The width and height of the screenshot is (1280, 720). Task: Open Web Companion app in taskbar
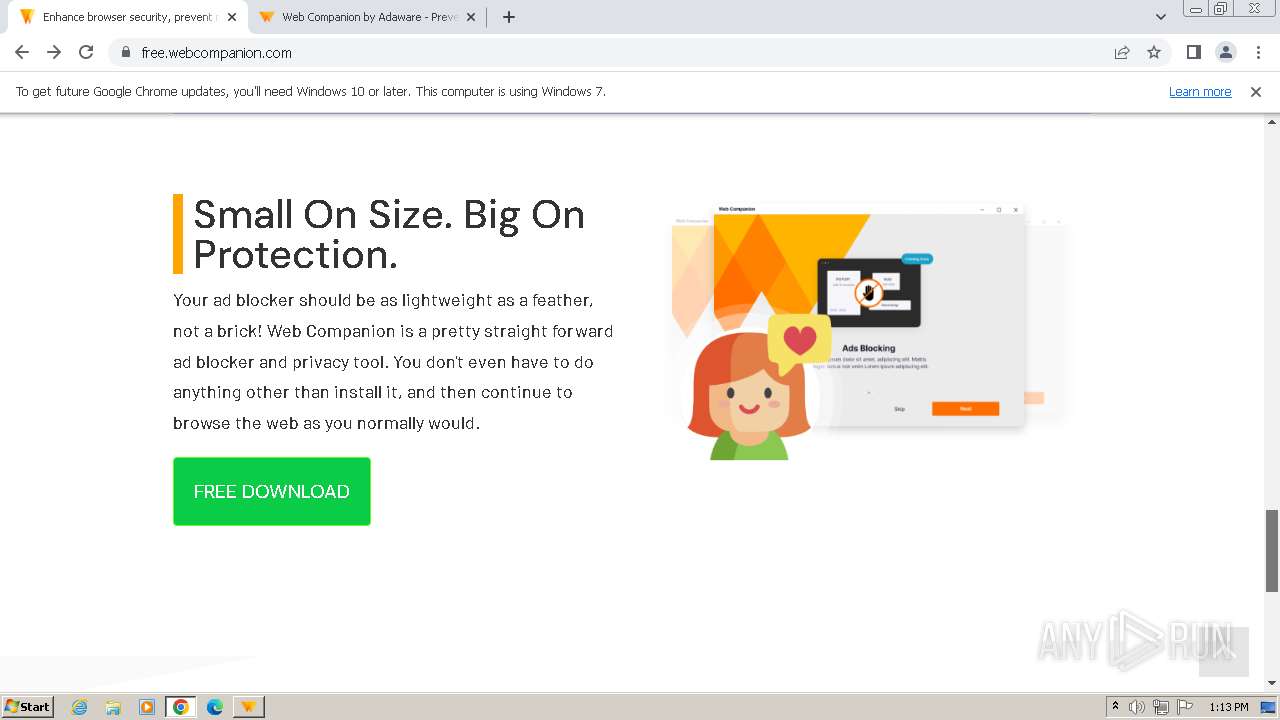tap(249, 707)
